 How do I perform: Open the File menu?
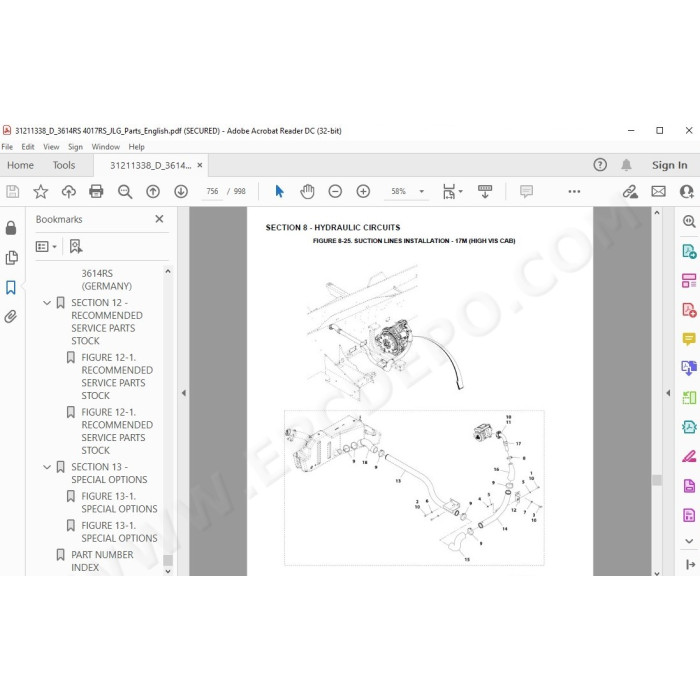[x=7, y=147]
